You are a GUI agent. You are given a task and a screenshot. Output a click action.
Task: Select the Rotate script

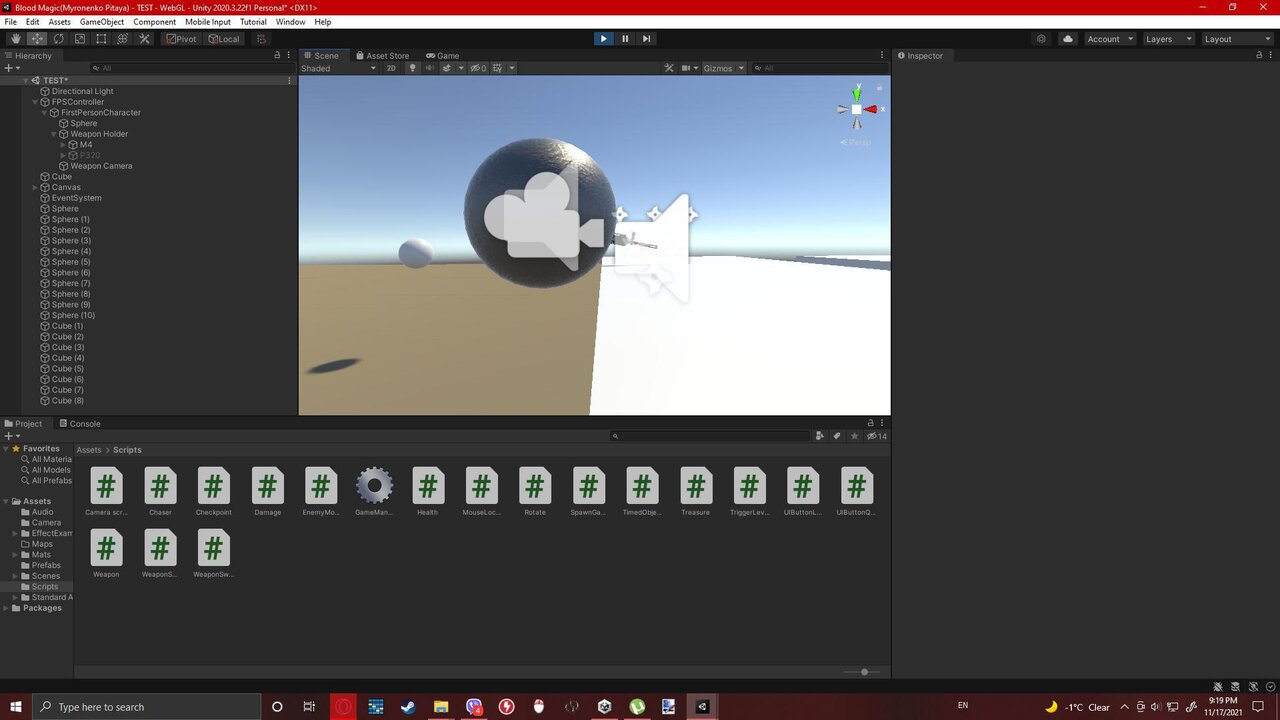pos(535,491)
